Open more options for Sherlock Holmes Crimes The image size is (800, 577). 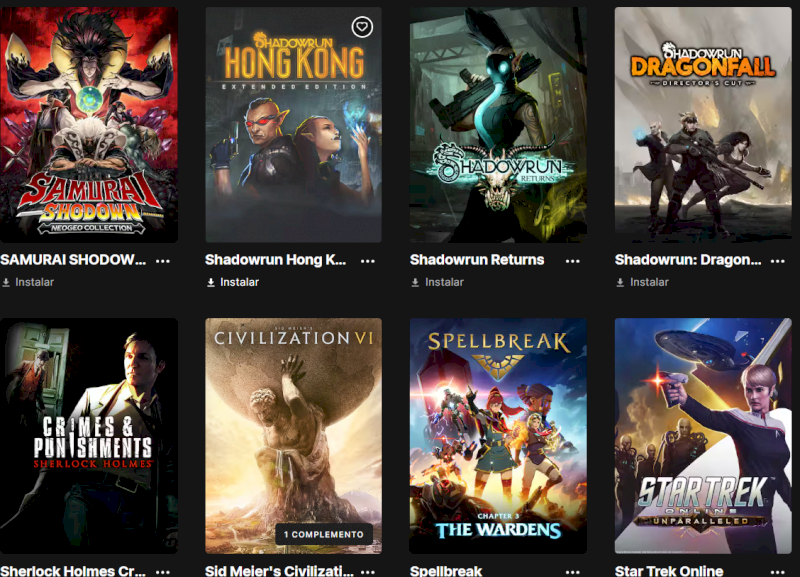pyautogui.click(x=163, y=572)
